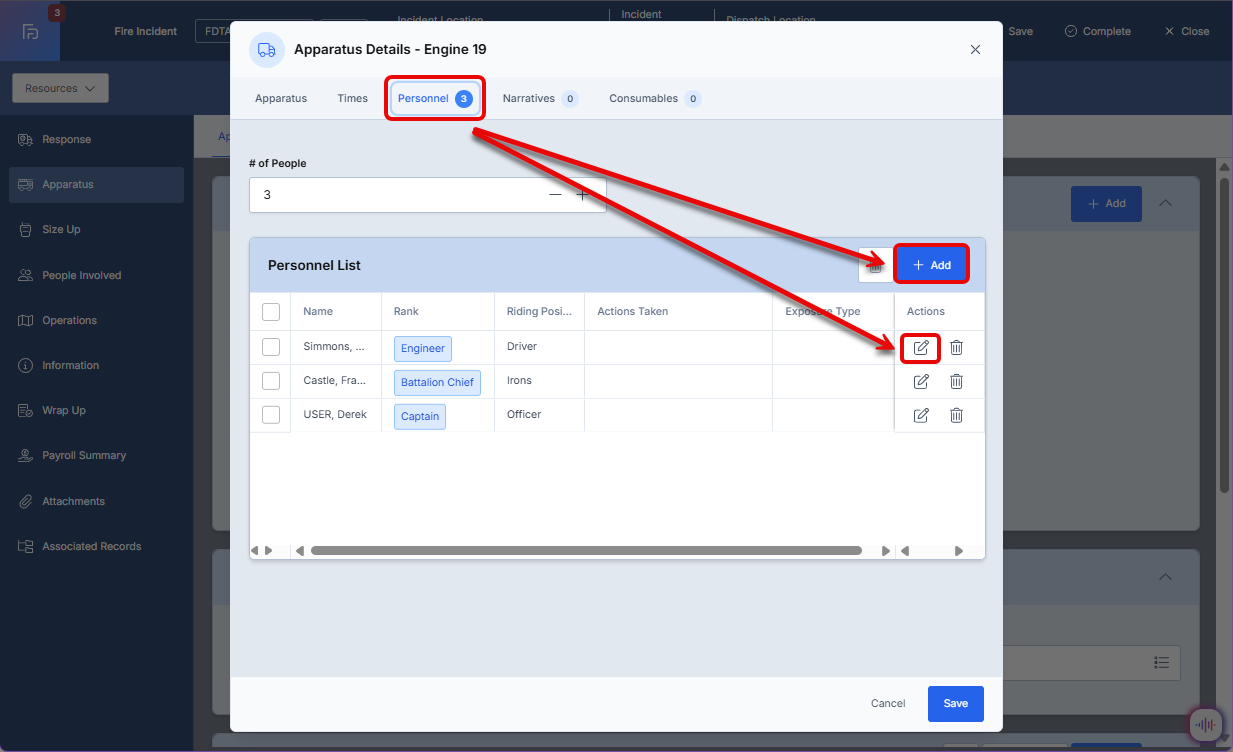Open the Information section
Screen dimensions: 1233x752
click(96, 366)
